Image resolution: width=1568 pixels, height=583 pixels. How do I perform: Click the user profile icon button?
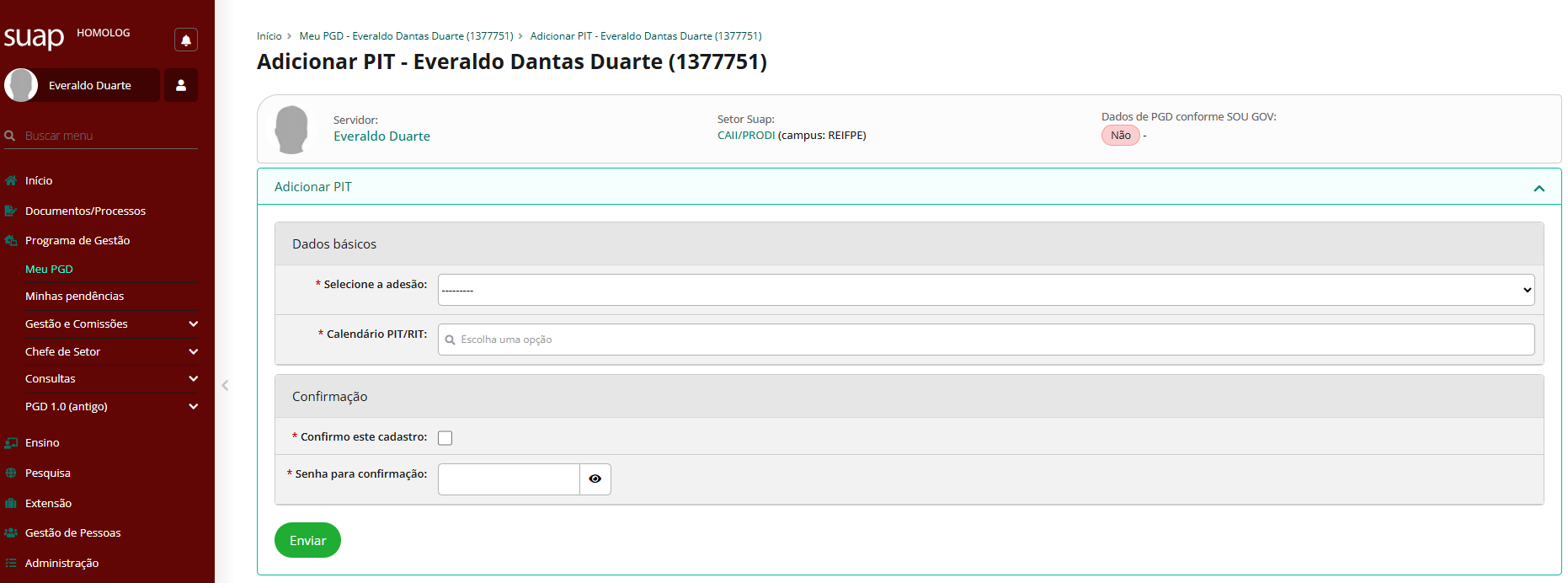[181, 85]
